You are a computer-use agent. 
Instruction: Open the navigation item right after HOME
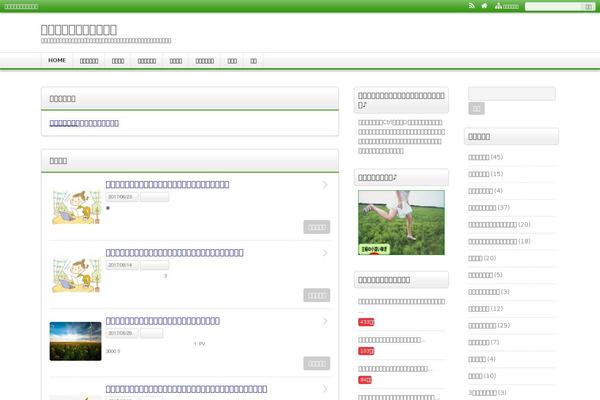coord(89,61)
